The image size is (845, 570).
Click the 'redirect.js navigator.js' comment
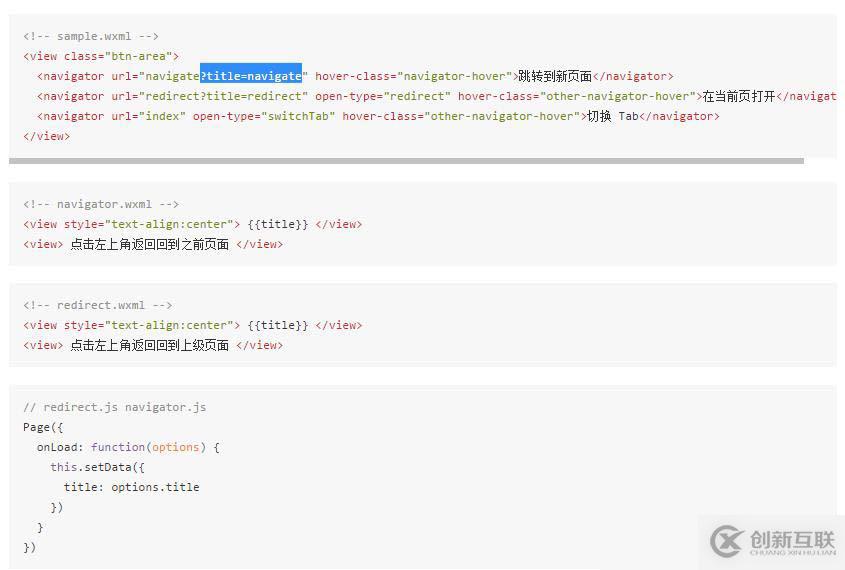tap(115, 407)
